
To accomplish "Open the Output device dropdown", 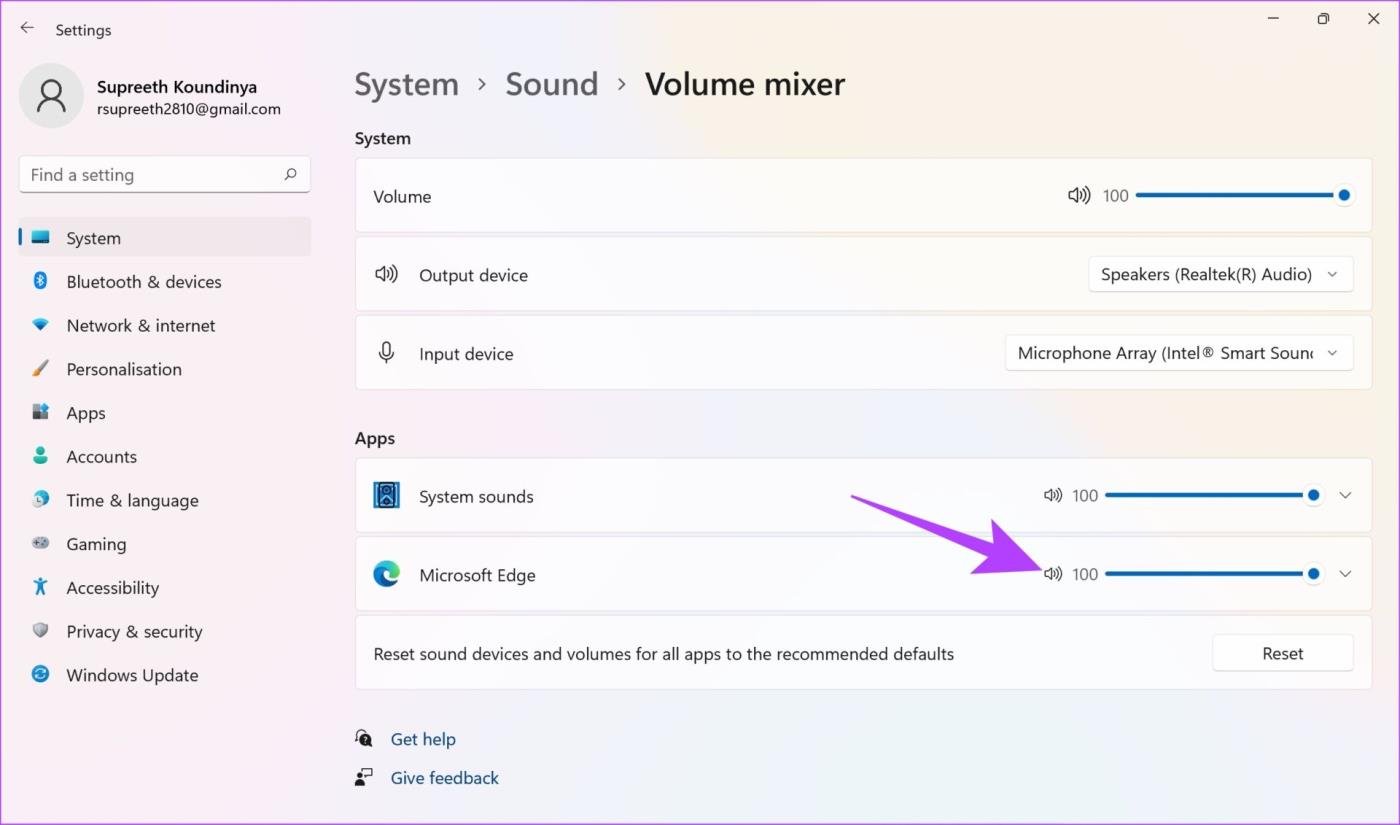I will tap(1220, 274).
